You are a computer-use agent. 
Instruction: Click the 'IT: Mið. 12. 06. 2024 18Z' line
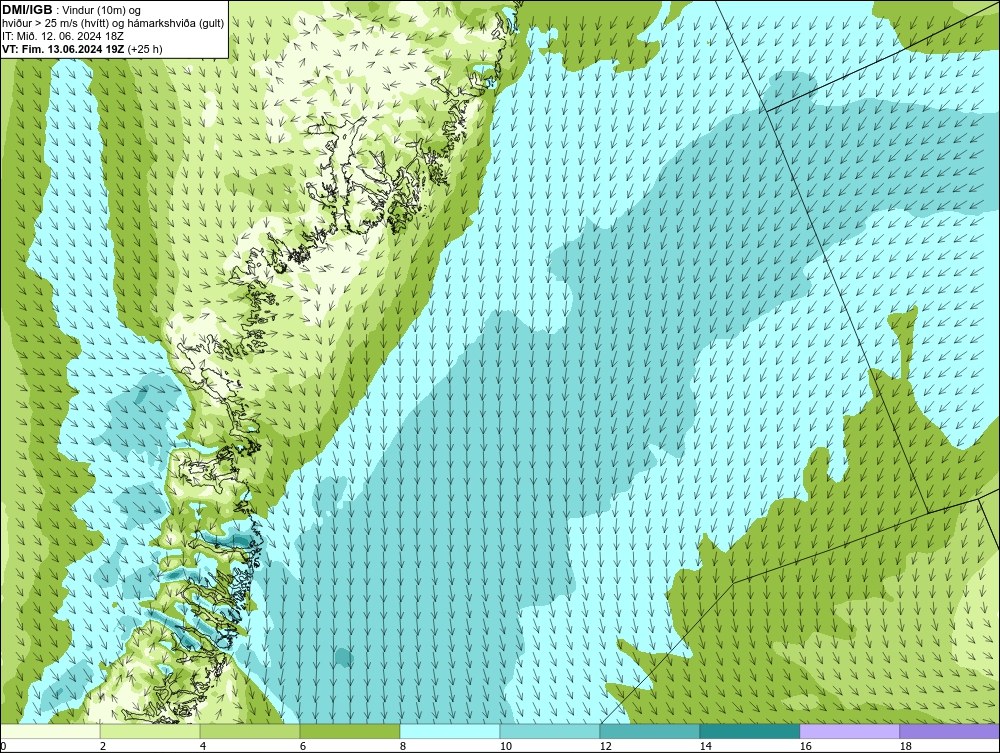[x=62, y=36]
